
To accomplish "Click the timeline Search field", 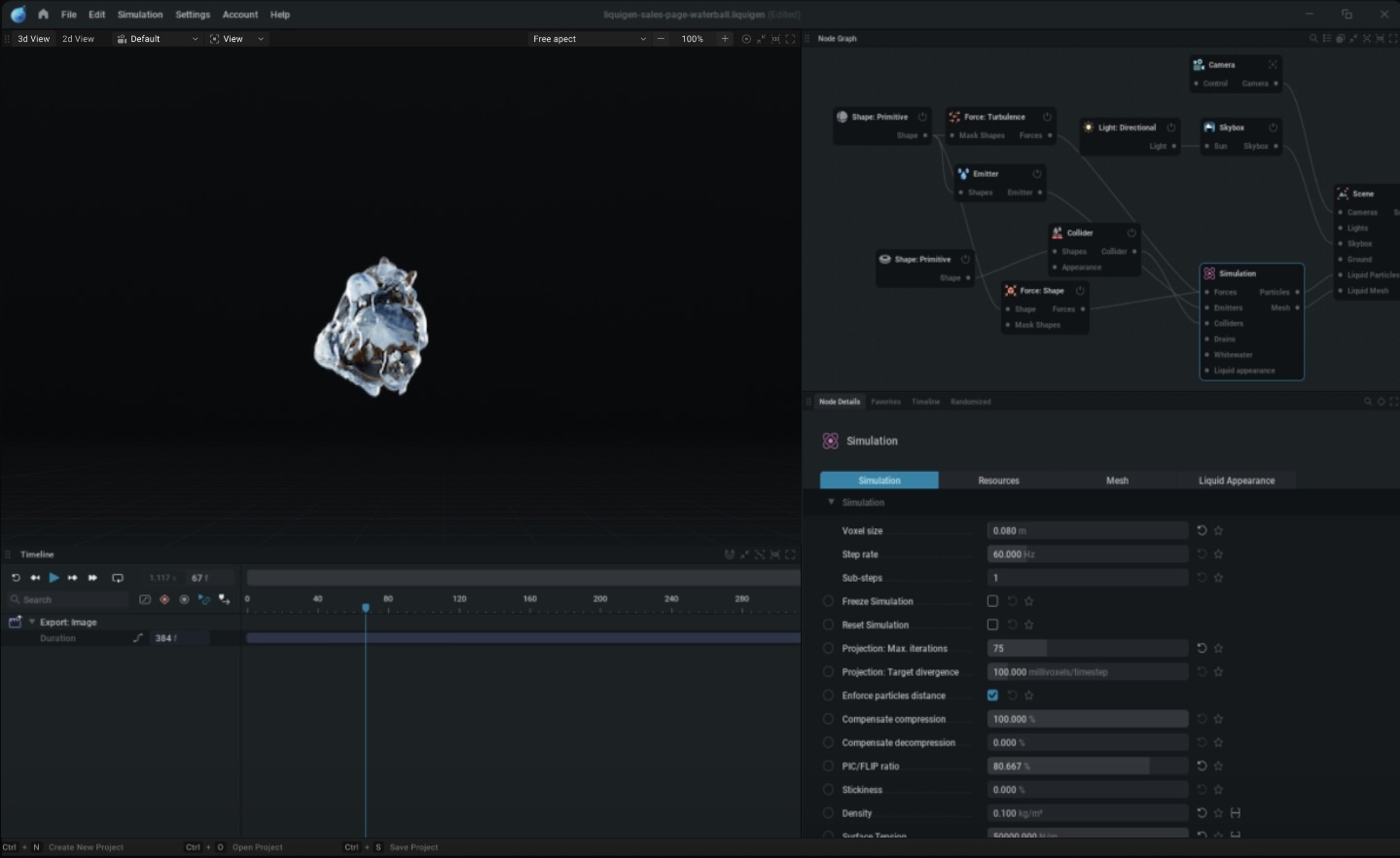I will (67, 600).
